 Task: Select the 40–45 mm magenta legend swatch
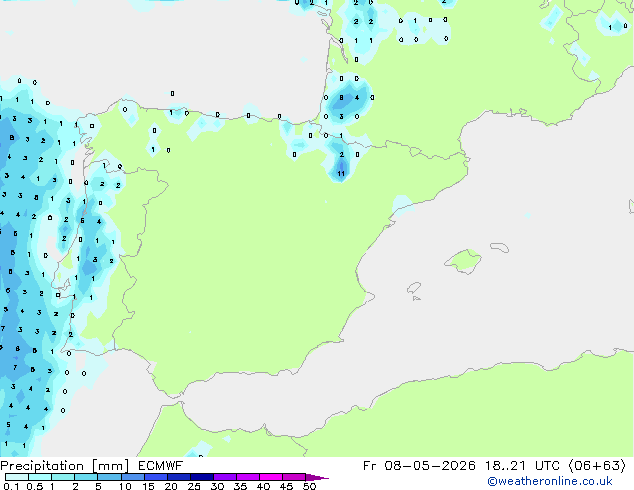[x=271, y=477]
